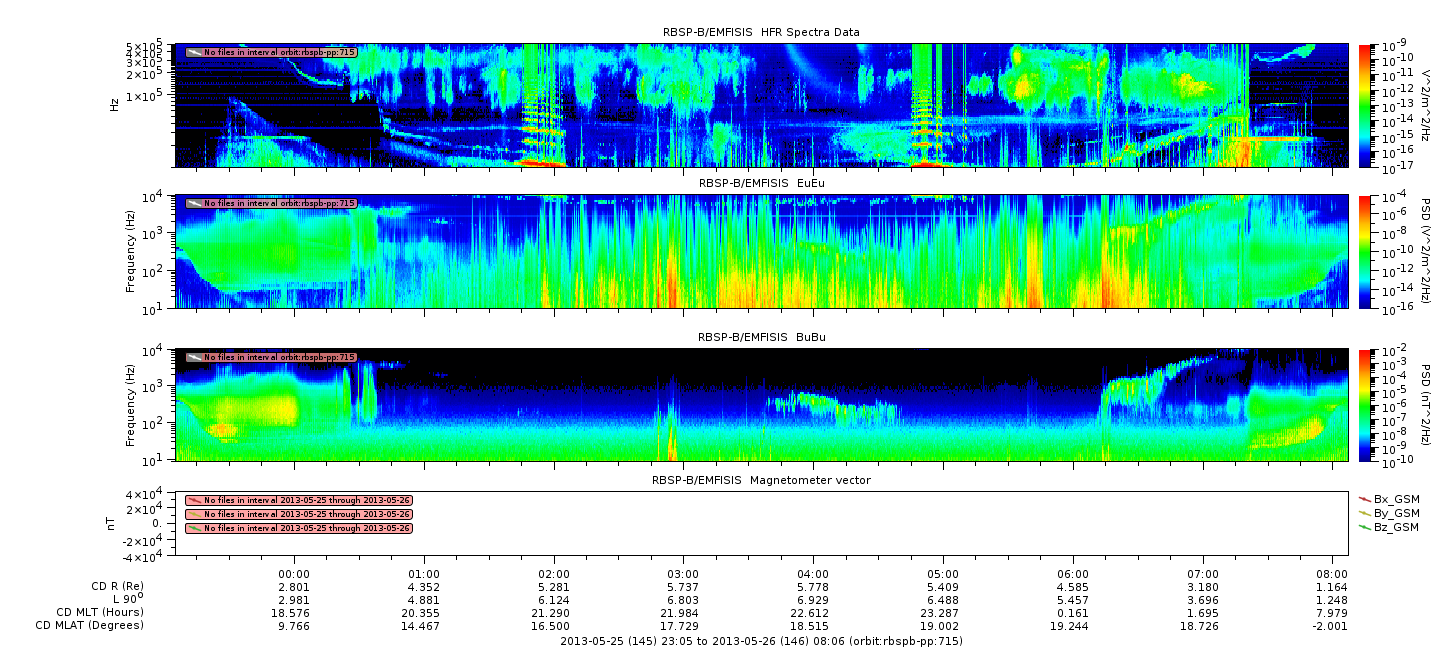This screenshot has width=1447, height=658.
Task: Click the warning icon in HFR Spectra panel
Action: tap(194, 52)
